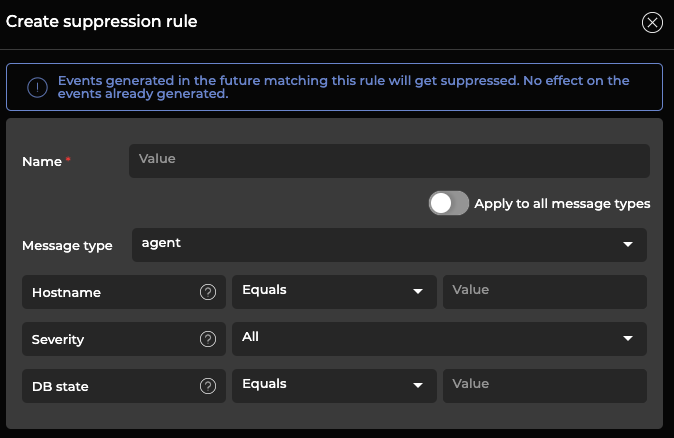
Task: Click the required Name label
Action: point(42,161)
